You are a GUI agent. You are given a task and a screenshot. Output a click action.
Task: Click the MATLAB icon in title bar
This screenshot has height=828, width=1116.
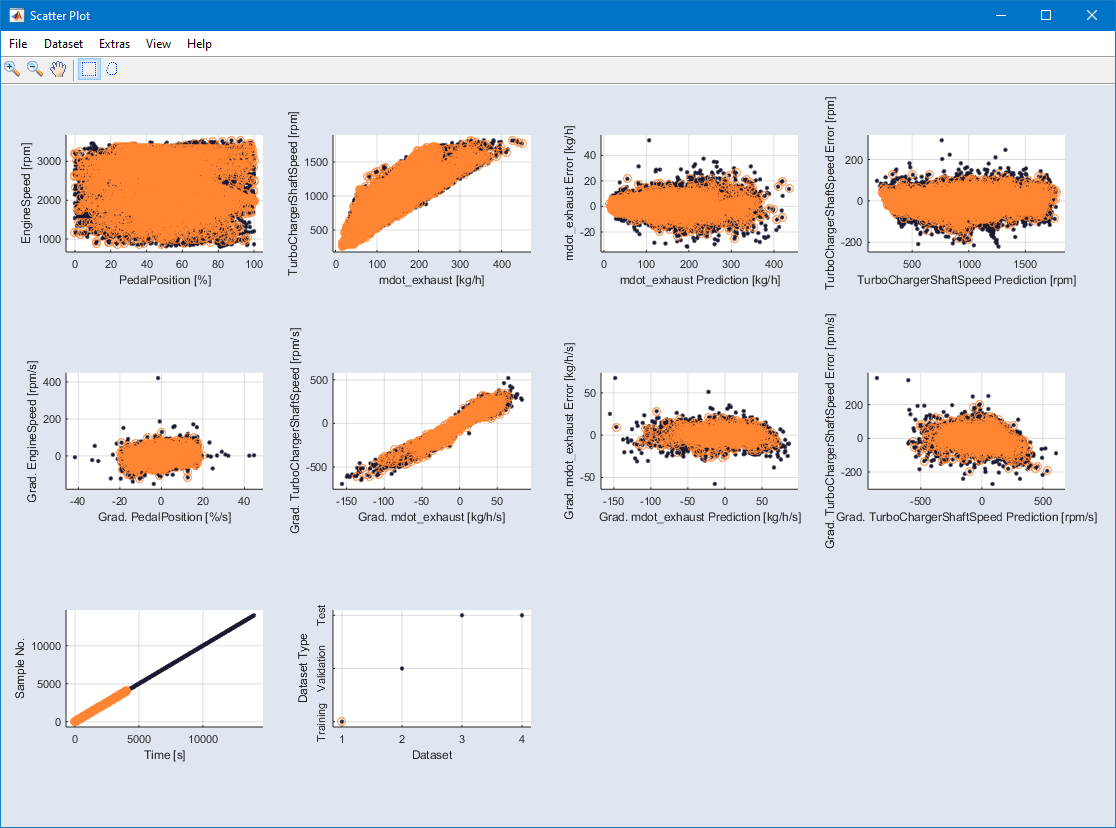tap(17, 15)
